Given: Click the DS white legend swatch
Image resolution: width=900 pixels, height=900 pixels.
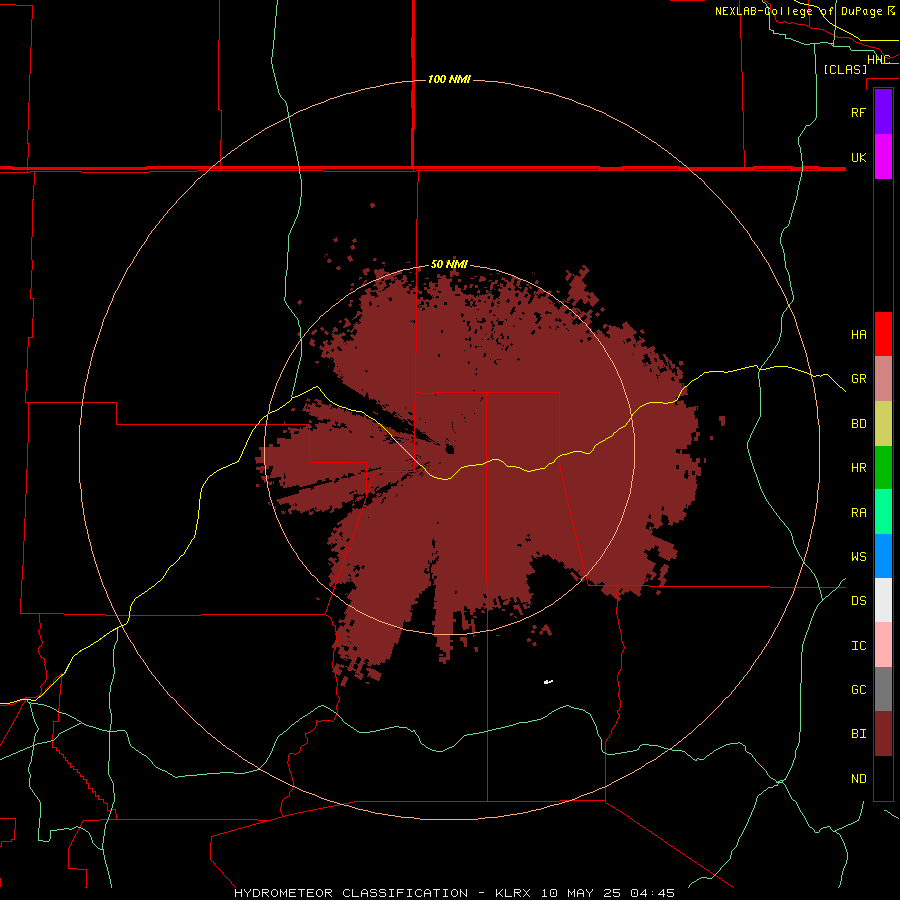Looking at the screenshot, I should 883,600.
